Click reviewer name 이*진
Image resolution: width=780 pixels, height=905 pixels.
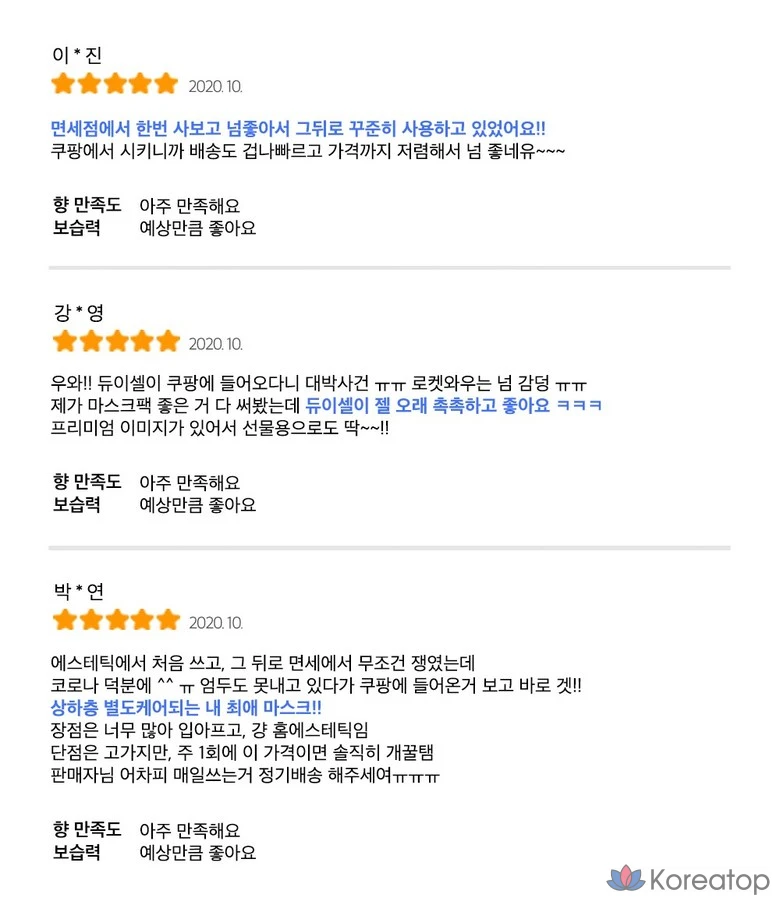[x=76, y=55]
